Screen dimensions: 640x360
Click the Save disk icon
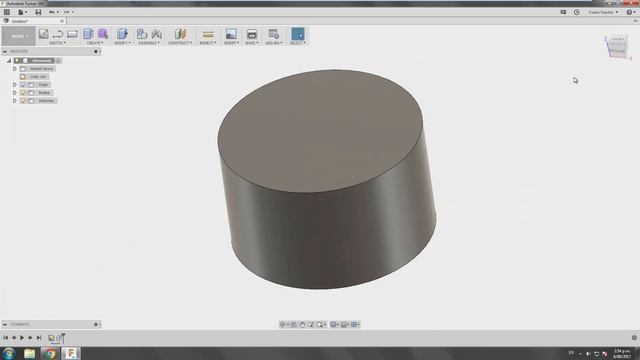pos(38,12)
